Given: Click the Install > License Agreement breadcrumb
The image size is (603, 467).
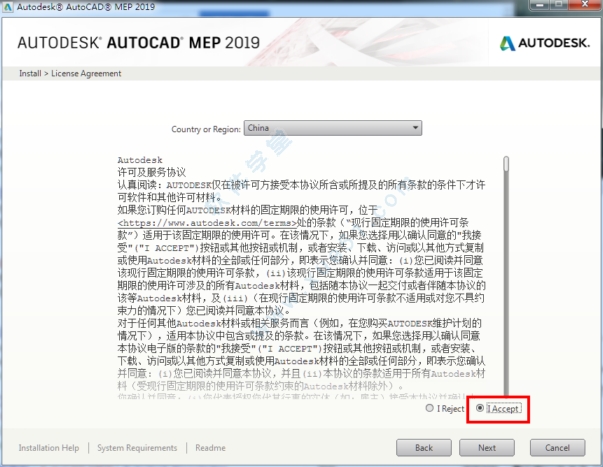Looking at the screenshot, I should 70,73.
